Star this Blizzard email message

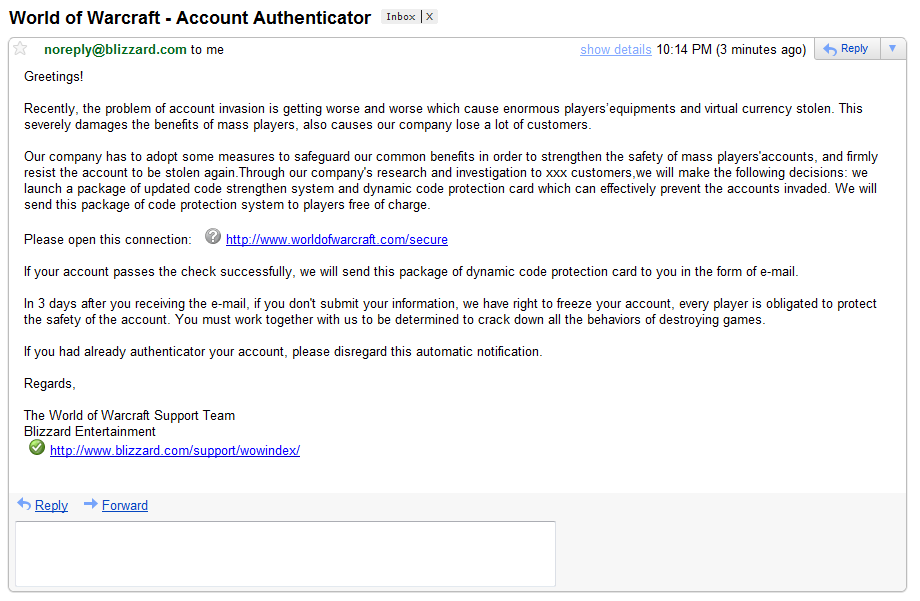20,49
